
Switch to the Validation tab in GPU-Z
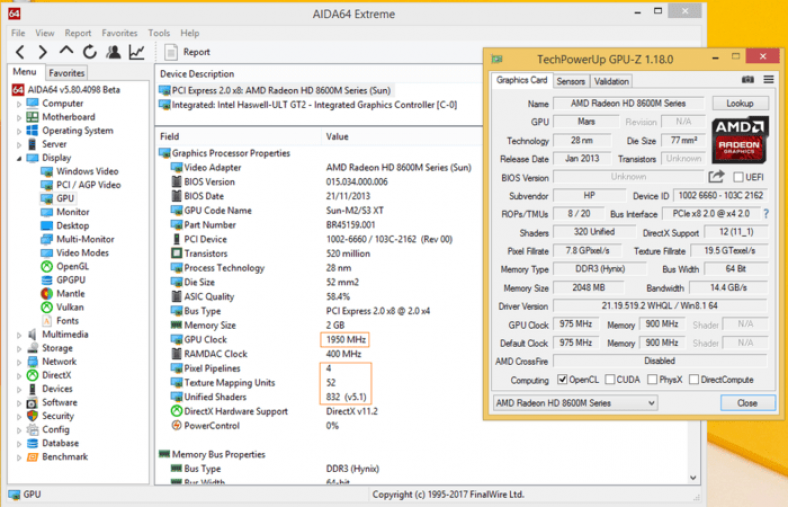[x=611, y=81]
